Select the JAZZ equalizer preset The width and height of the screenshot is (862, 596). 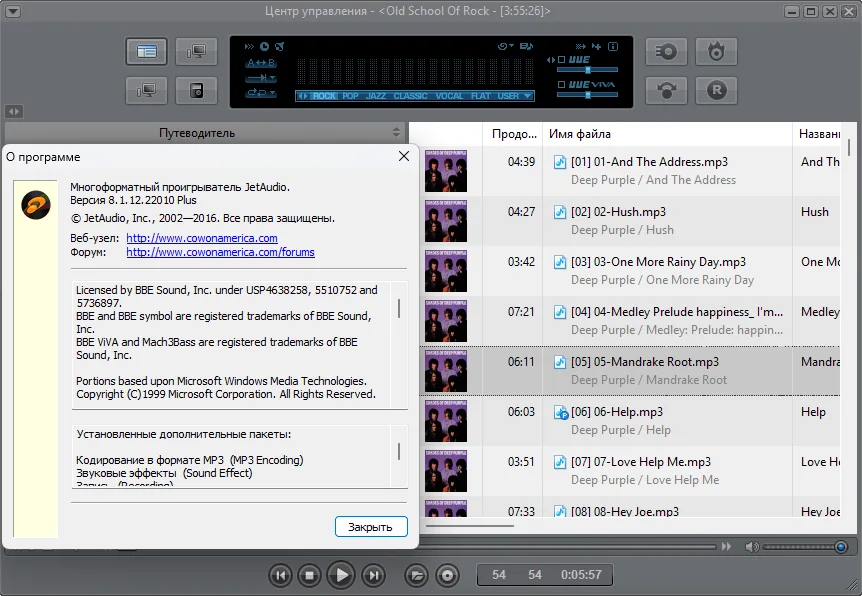click(375, 96)
